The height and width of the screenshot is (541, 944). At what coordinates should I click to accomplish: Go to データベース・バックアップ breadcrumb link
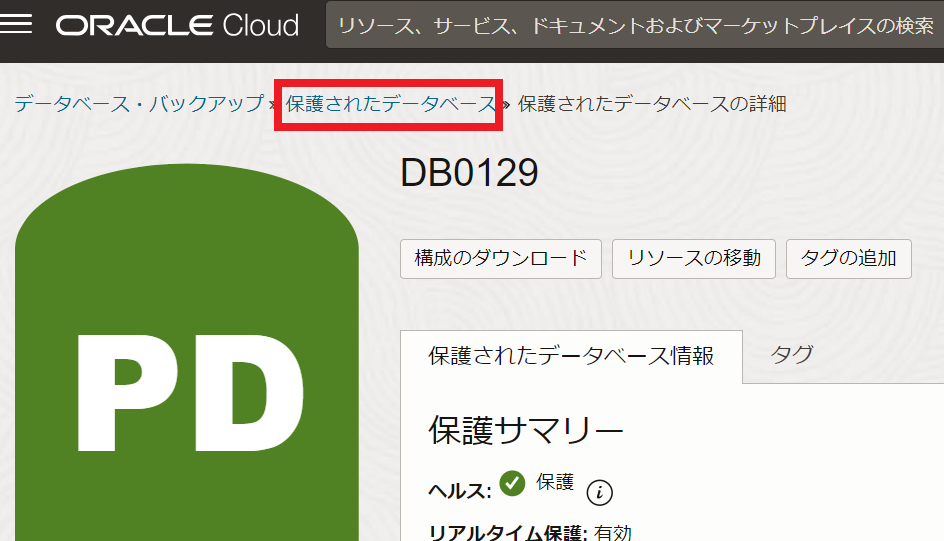pos(138,104)
